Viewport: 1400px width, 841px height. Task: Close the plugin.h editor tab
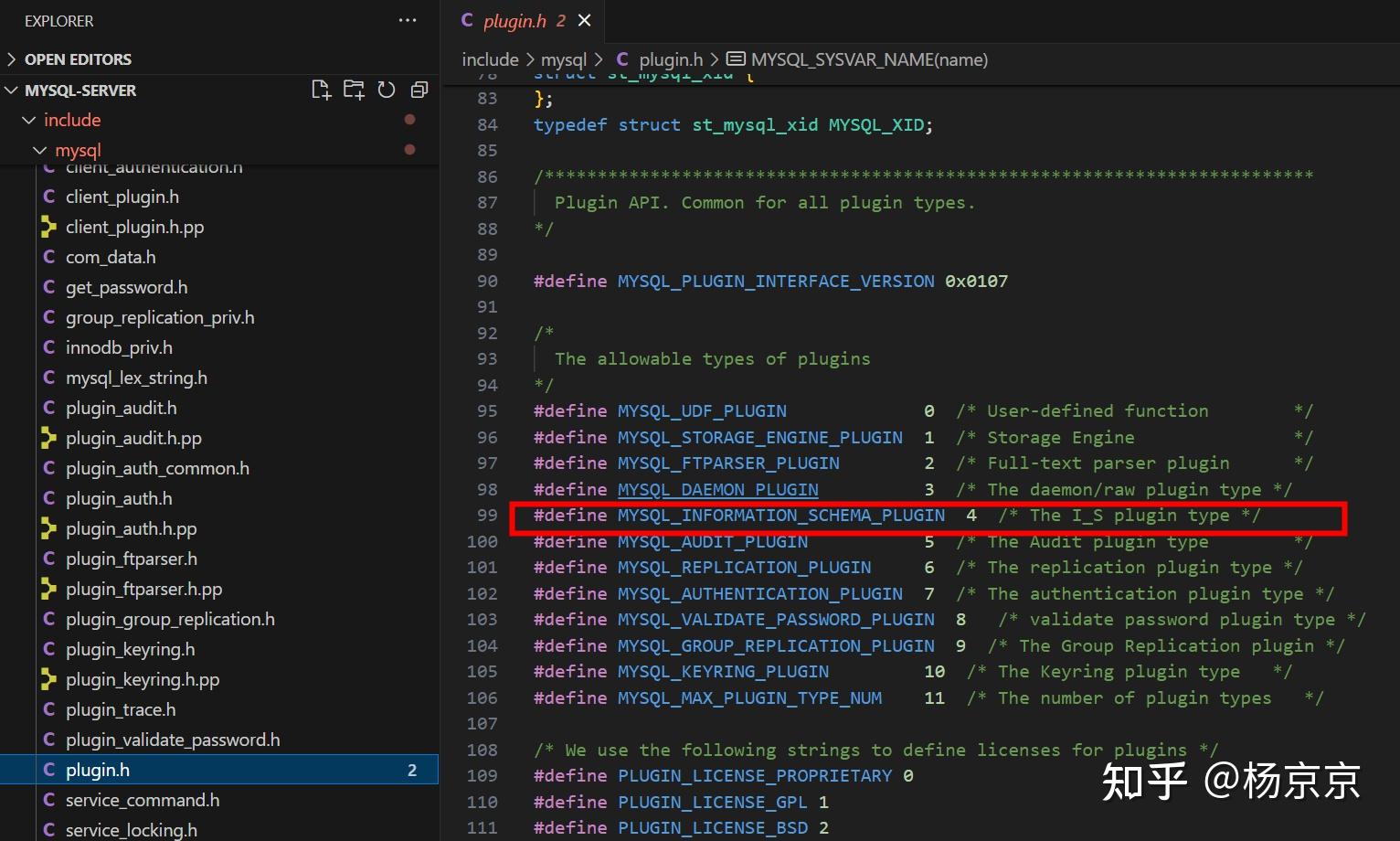pos(585,20)
